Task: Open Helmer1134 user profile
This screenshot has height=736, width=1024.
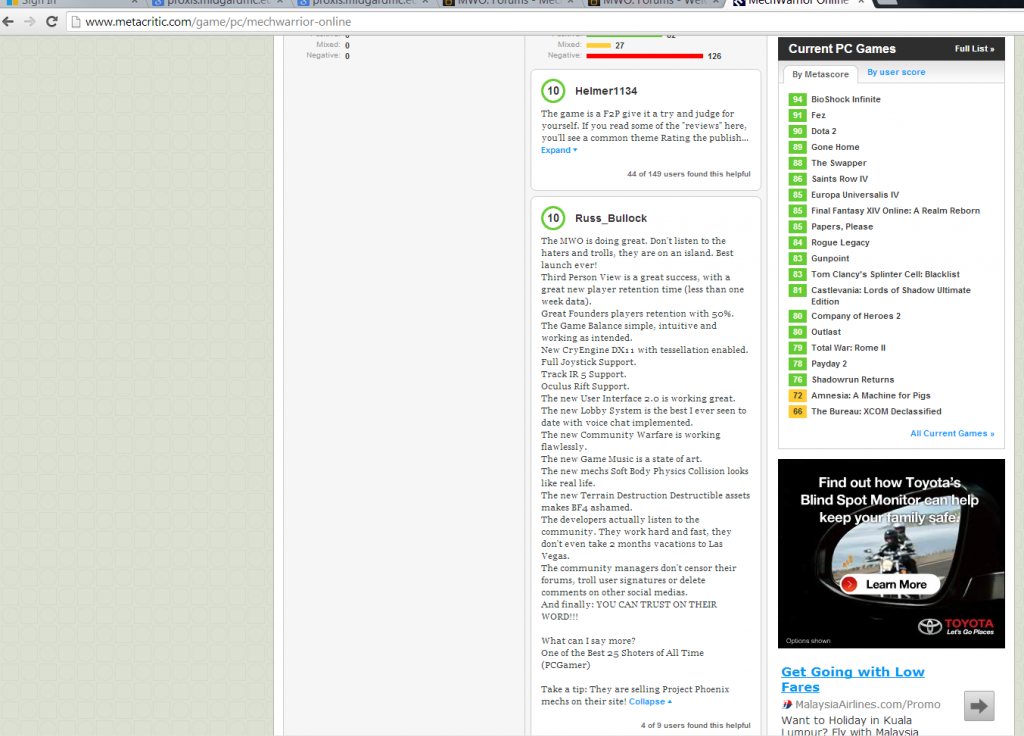Action: [x=606, y=91]
